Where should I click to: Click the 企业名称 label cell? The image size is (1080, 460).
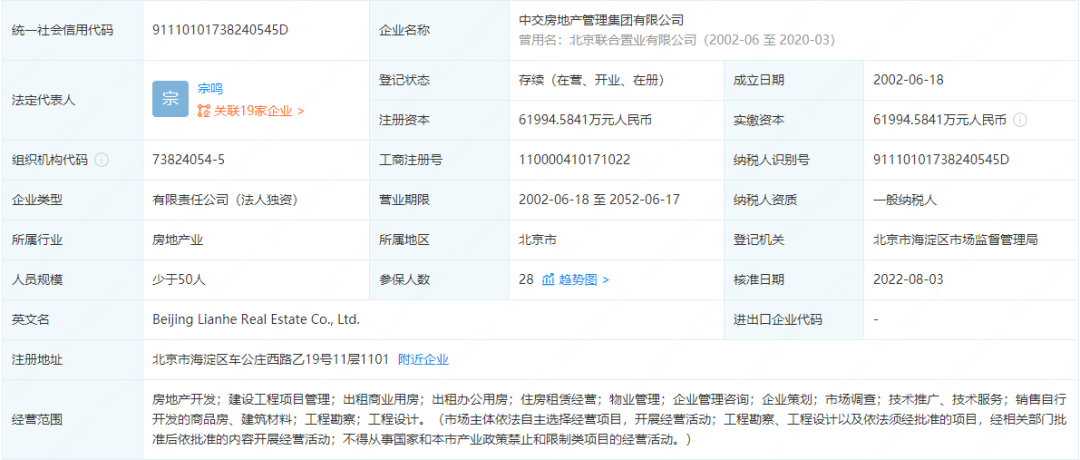pos(439,30)
